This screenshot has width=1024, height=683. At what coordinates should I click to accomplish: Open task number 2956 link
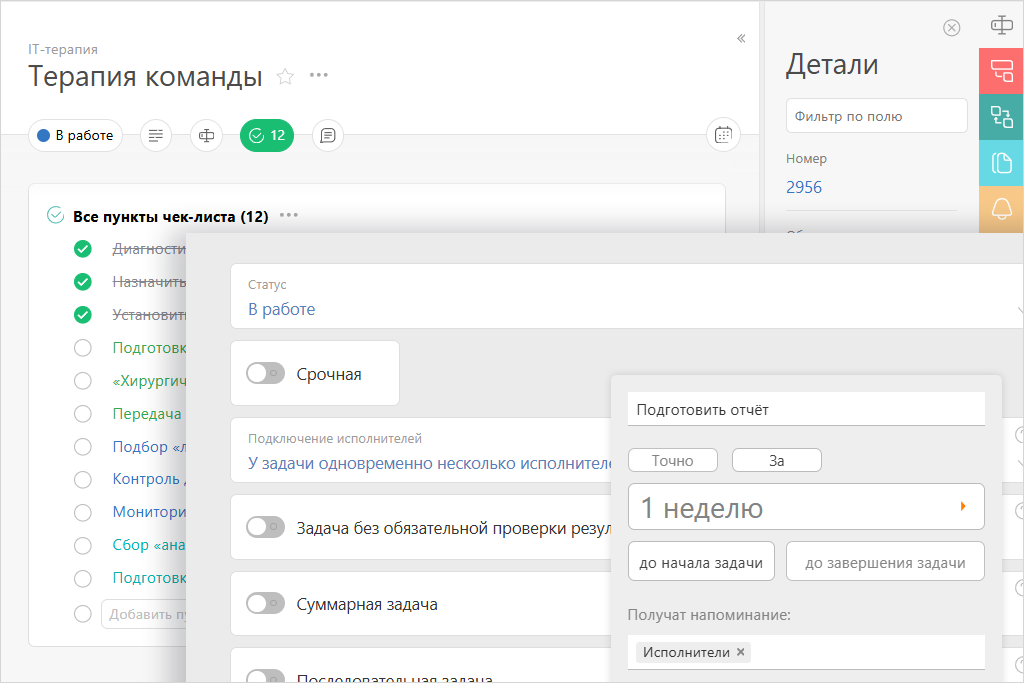tap(804, 187)
